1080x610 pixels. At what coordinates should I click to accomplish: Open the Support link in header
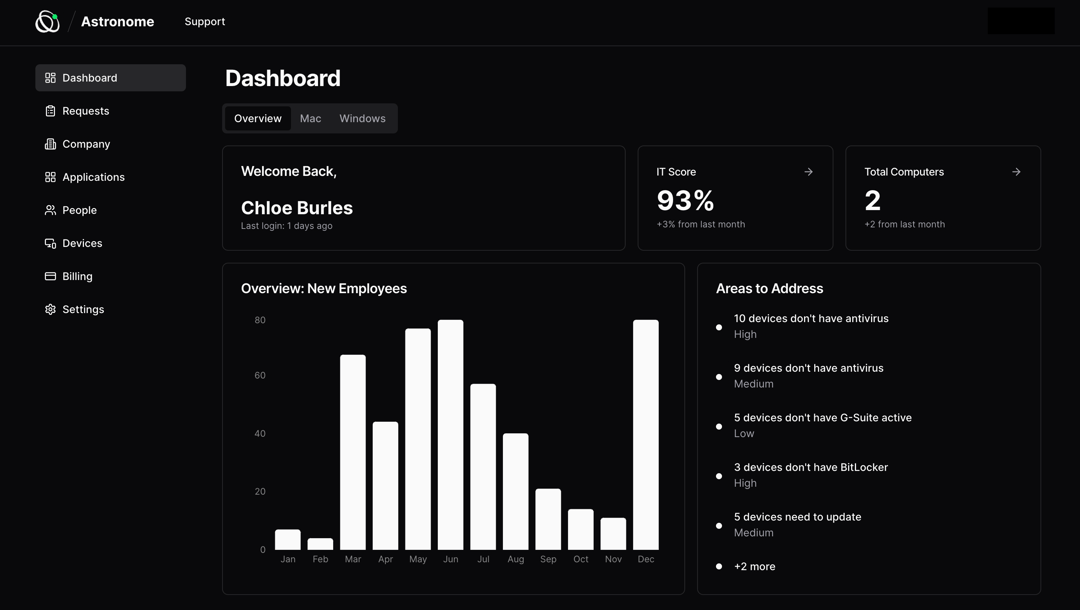tap(205, 22)
